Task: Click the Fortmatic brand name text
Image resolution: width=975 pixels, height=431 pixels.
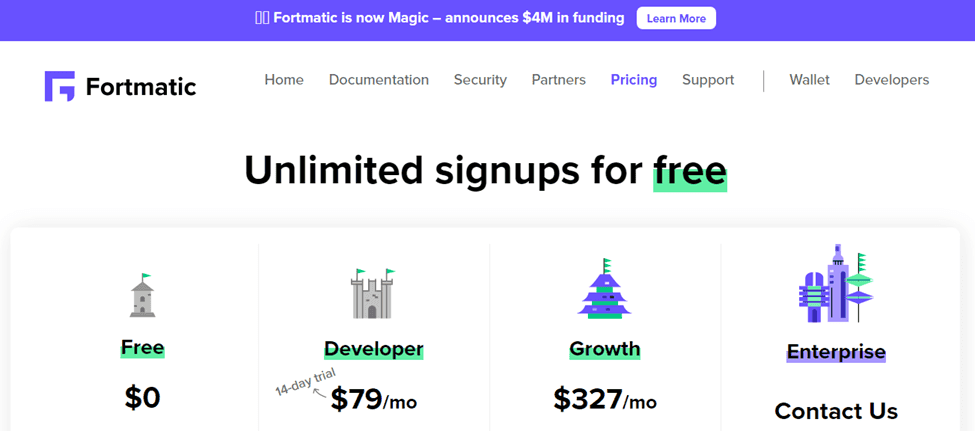Action: tap(141, 86)
